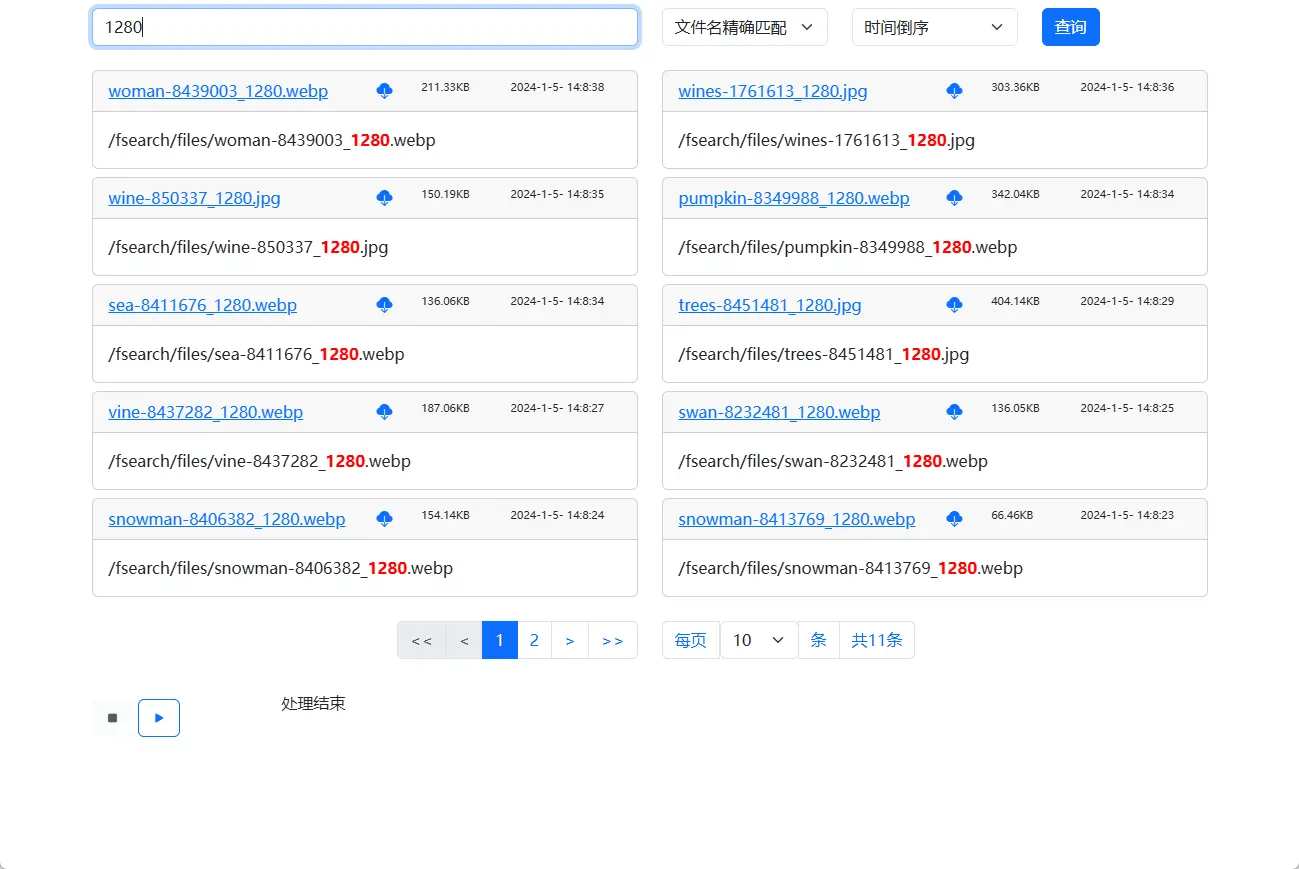Click download icon beside vine-8437282_1280.webp
This screenshot has height=869, width=1299.
385,412
